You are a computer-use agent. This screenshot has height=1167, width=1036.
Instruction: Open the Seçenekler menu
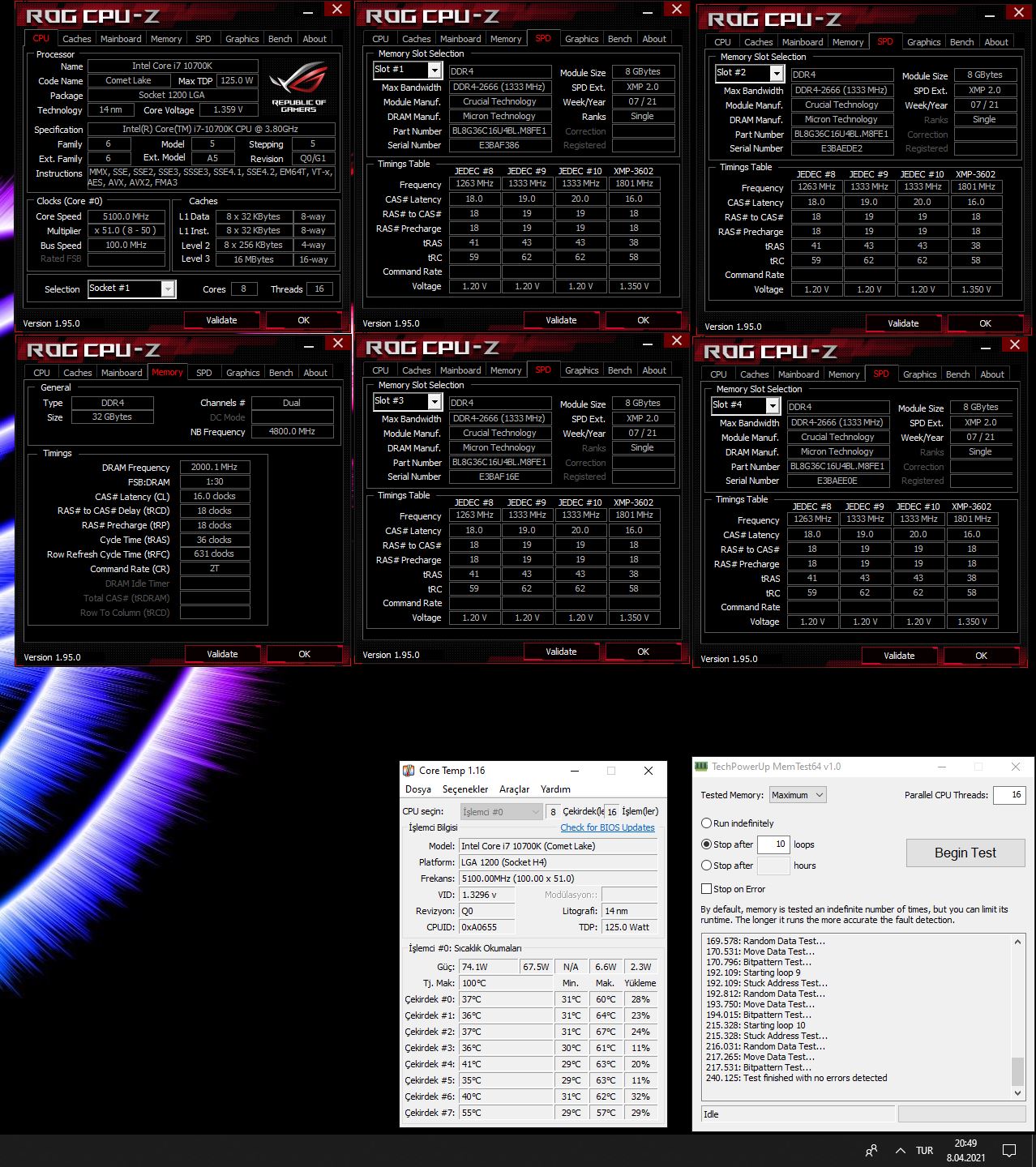click(465, 789)
